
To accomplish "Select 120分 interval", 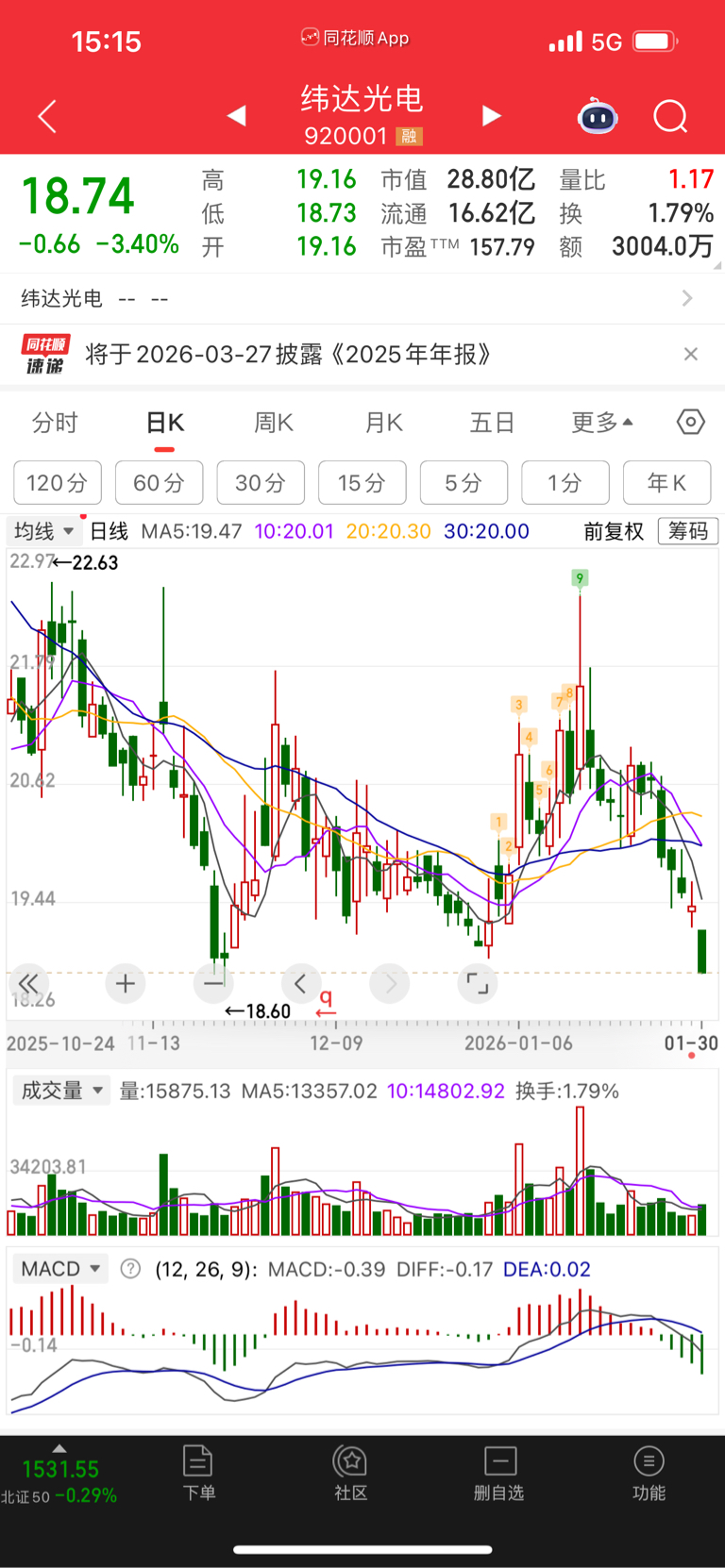I will pyautogui.click(x=58, y=483).
